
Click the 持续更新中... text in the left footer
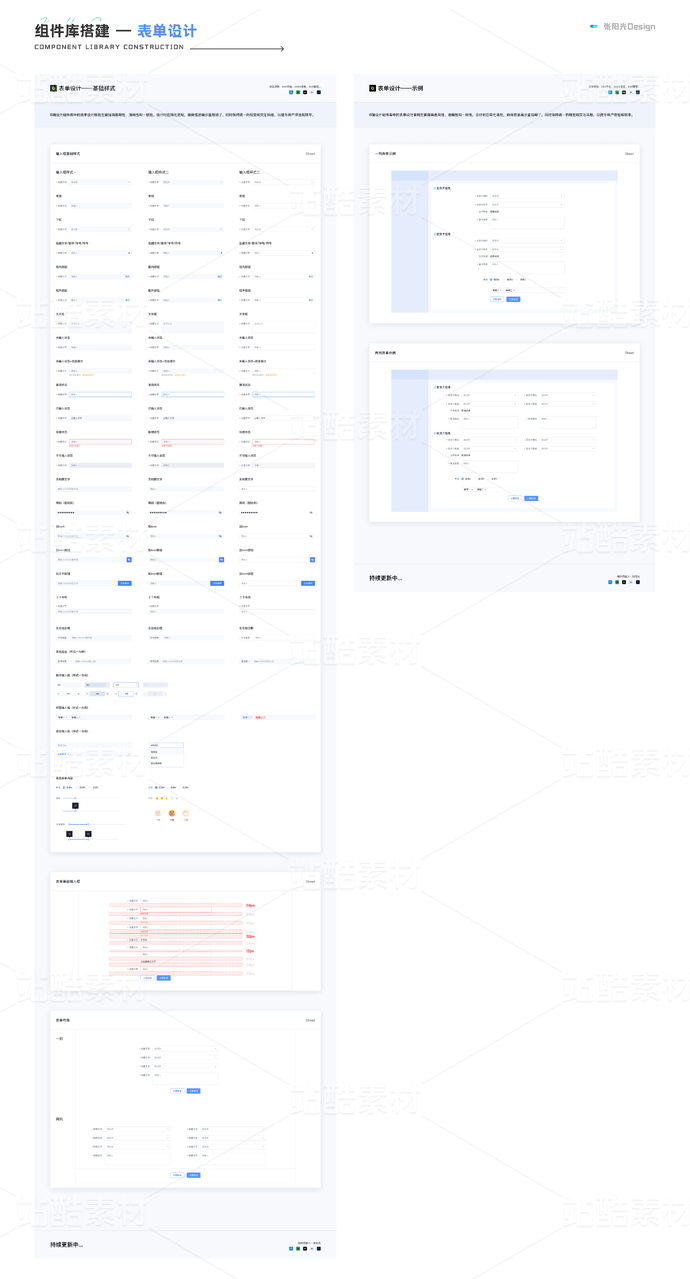point(67,1245)
